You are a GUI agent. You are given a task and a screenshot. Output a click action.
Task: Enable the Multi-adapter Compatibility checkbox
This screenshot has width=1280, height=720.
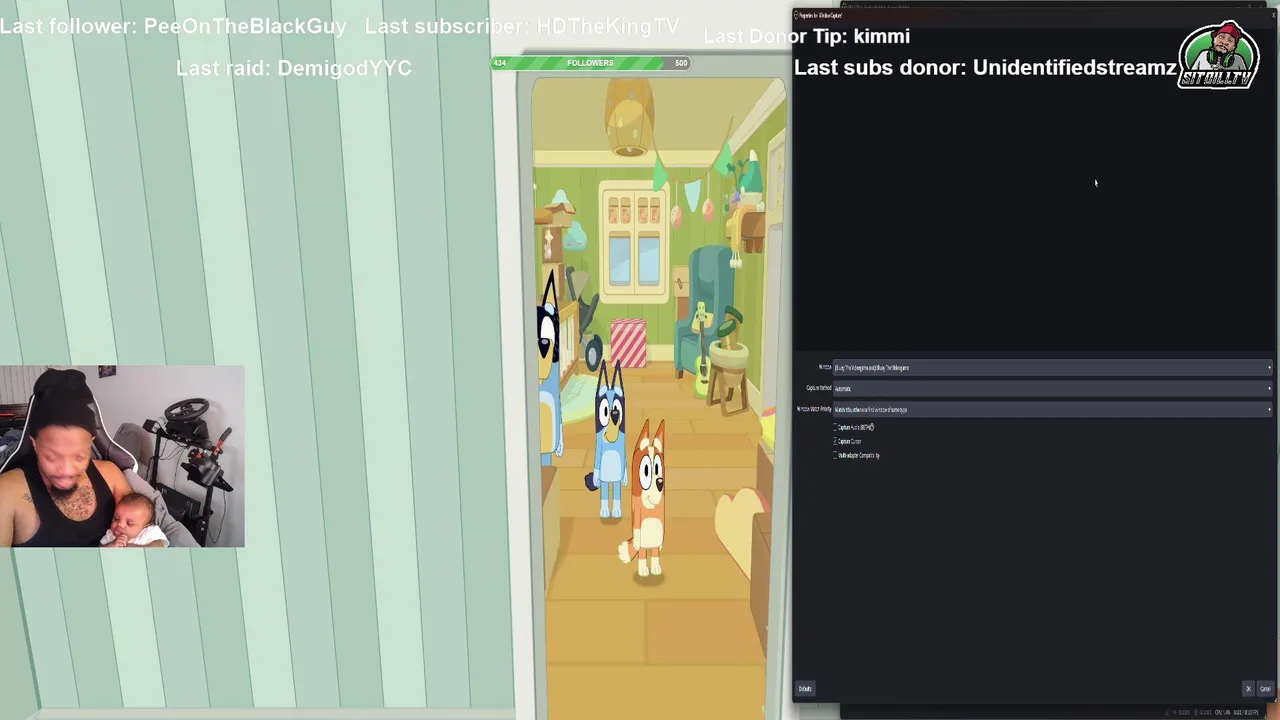click(836, 455)
